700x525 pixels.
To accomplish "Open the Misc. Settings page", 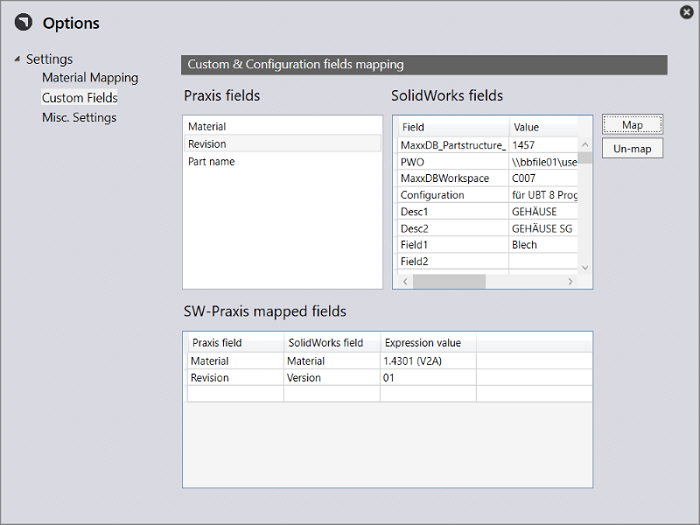I will (x=79, y=117).
